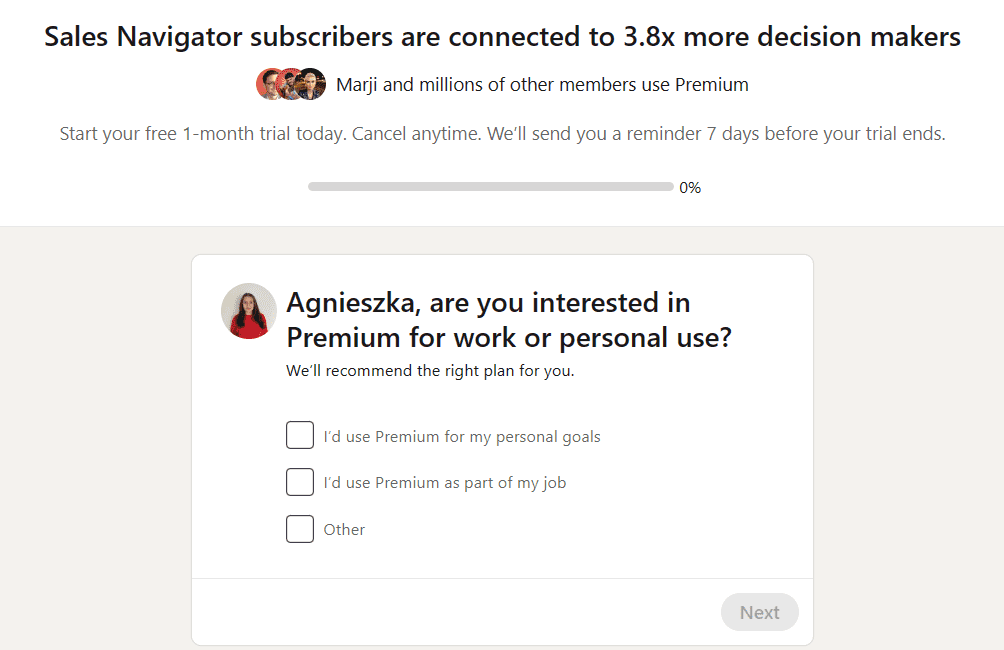Check the personal goals checkbox
The width and height of the screenshot is (1004, 650).
[x=300, y=436]
